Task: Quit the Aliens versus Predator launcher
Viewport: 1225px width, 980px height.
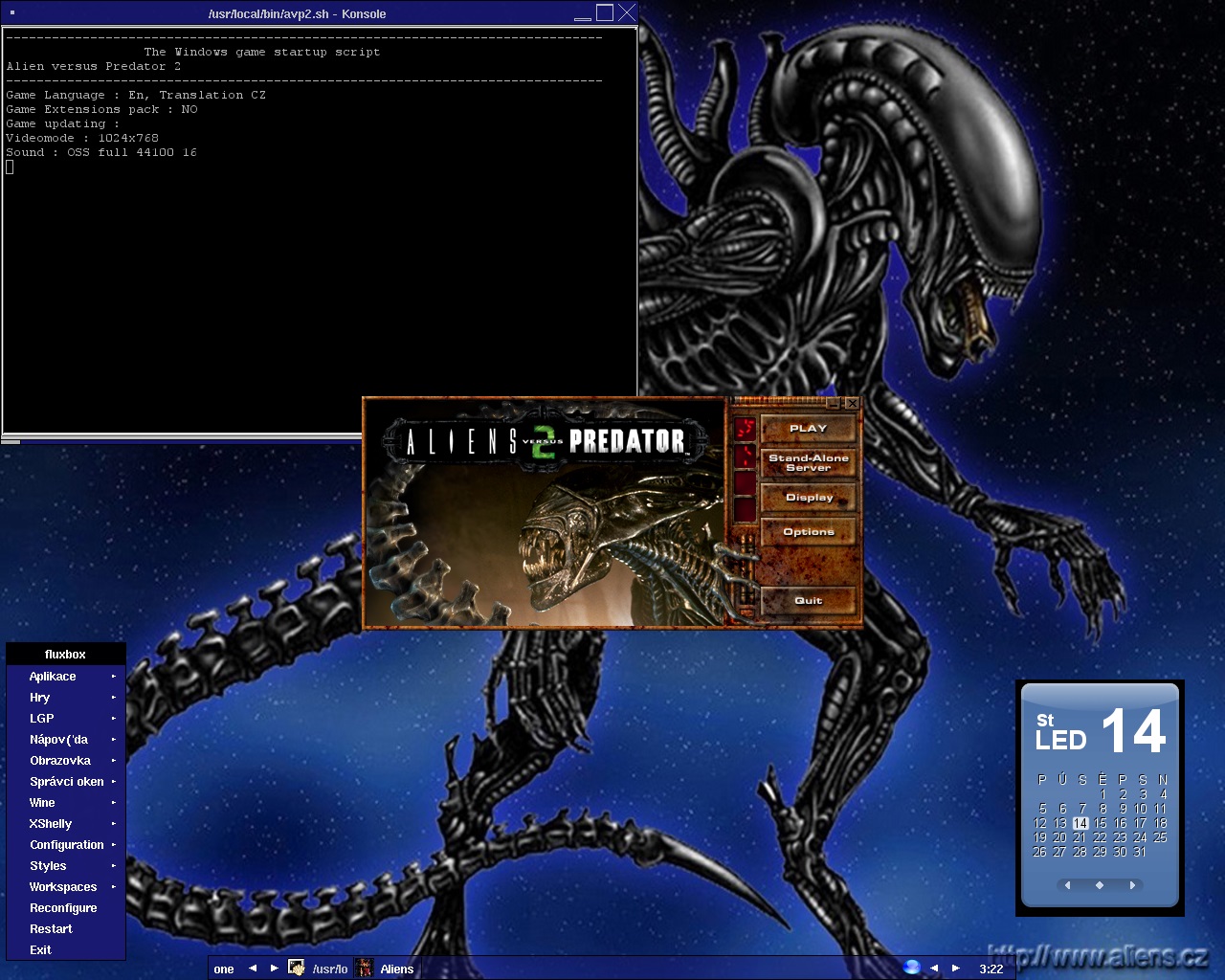Action: click(809, 601)
